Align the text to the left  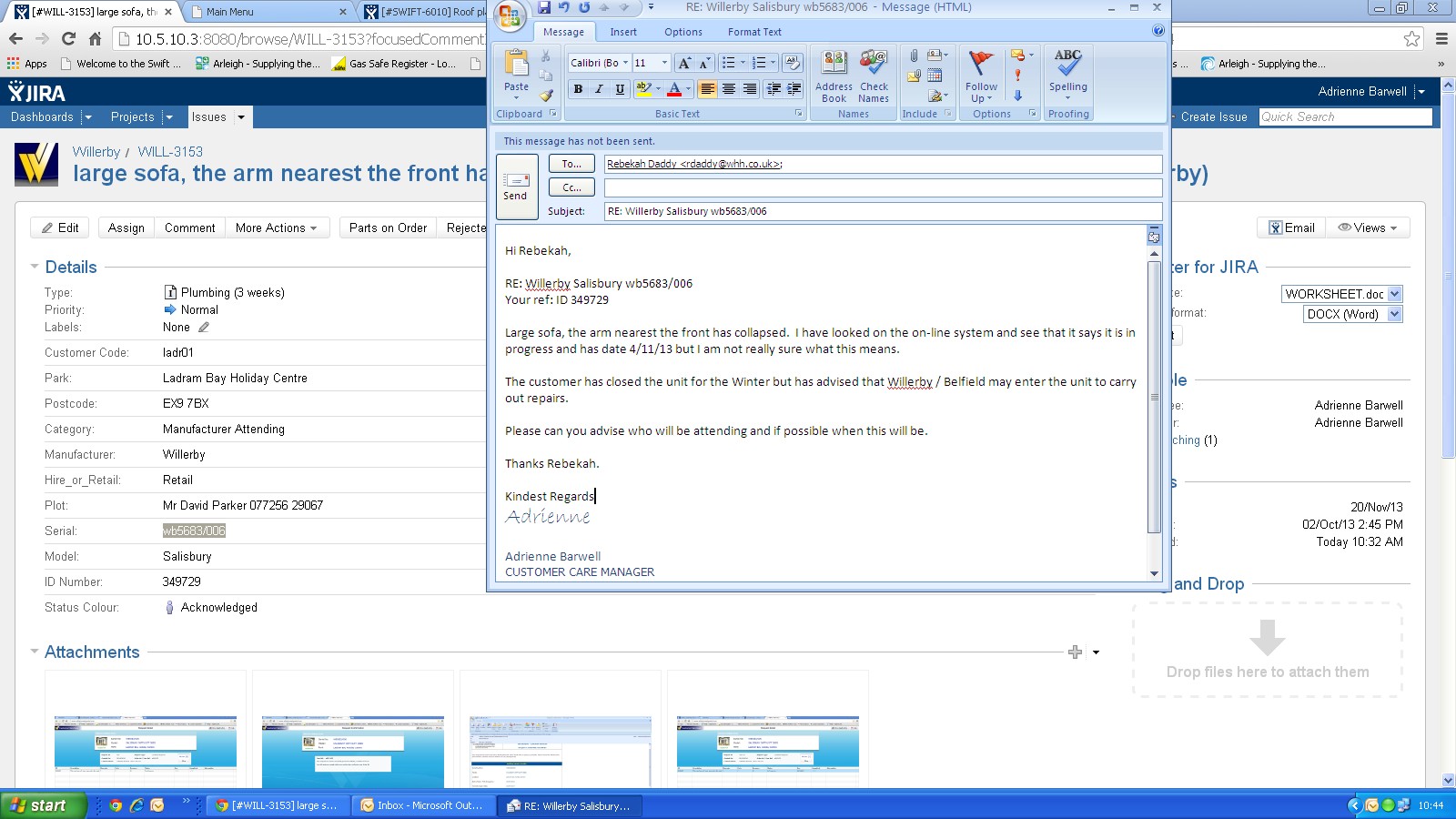coord(707,88)
